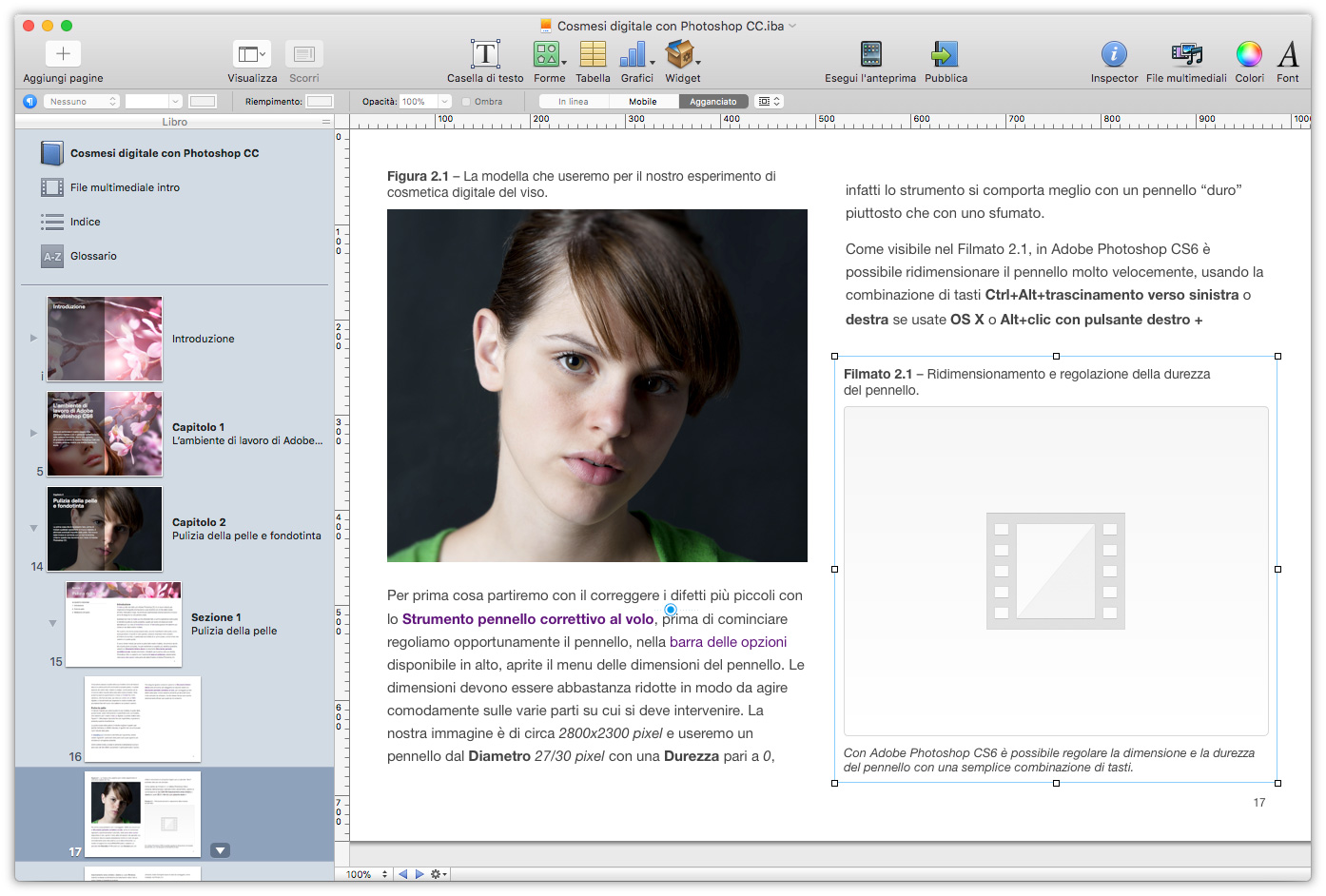This screenshot has width=1326, height=896.
Task: Click the blue anchor marker in text
Action: point(671,610)
